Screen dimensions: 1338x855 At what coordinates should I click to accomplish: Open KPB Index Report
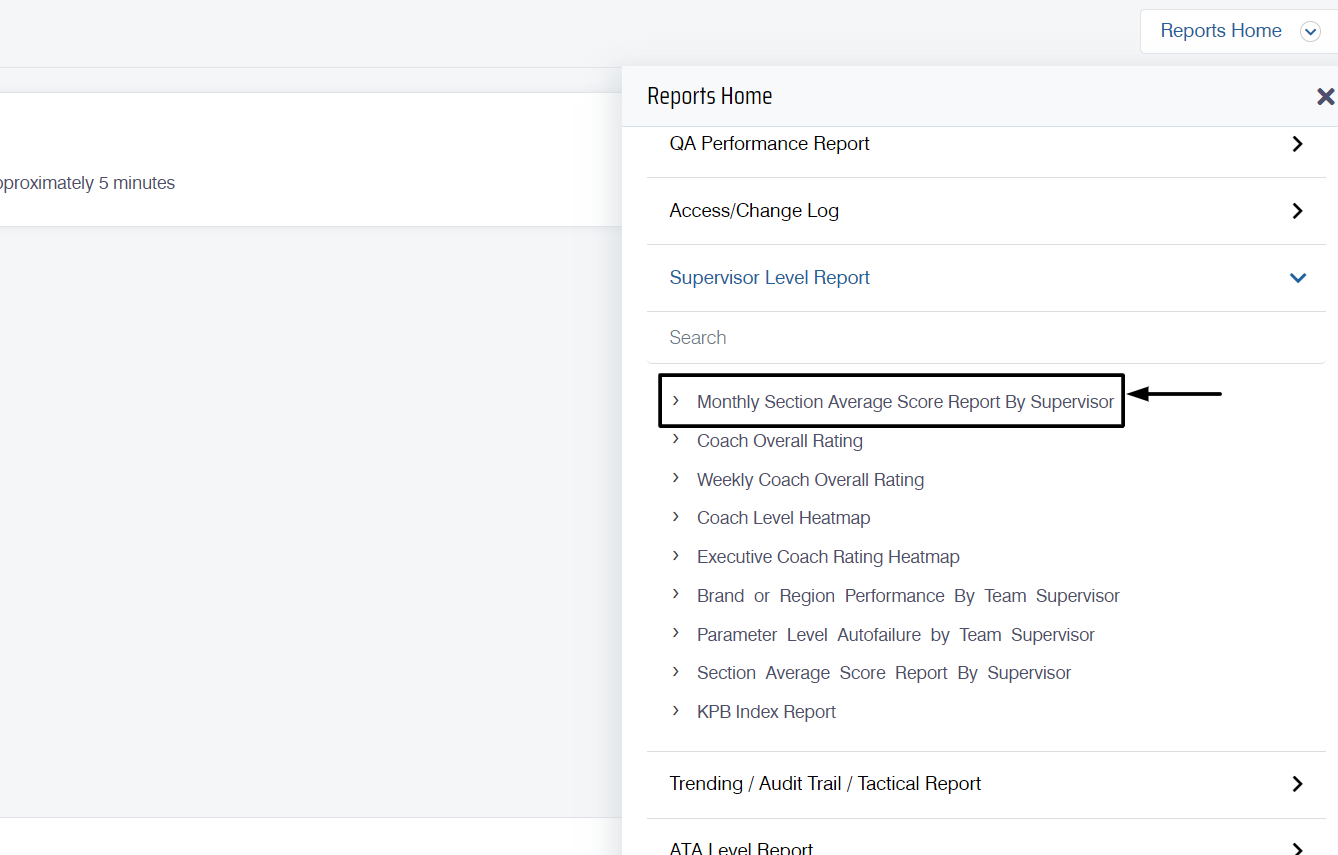pos(766,712)
